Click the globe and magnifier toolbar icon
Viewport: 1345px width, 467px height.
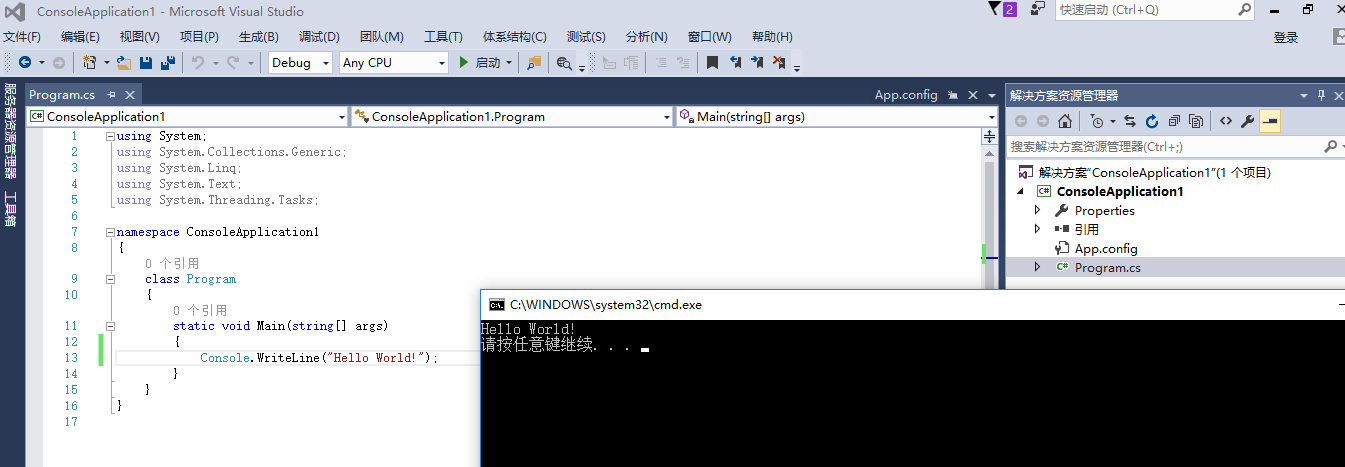pyautogui.click(x=564, y=62)
